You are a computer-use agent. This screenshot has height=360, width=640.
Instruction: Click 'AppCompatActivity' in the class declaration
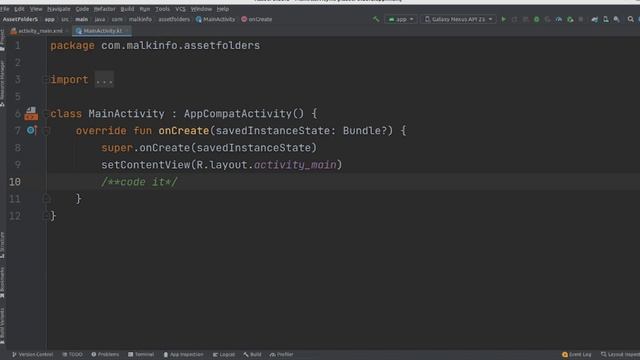pos(238,113)
